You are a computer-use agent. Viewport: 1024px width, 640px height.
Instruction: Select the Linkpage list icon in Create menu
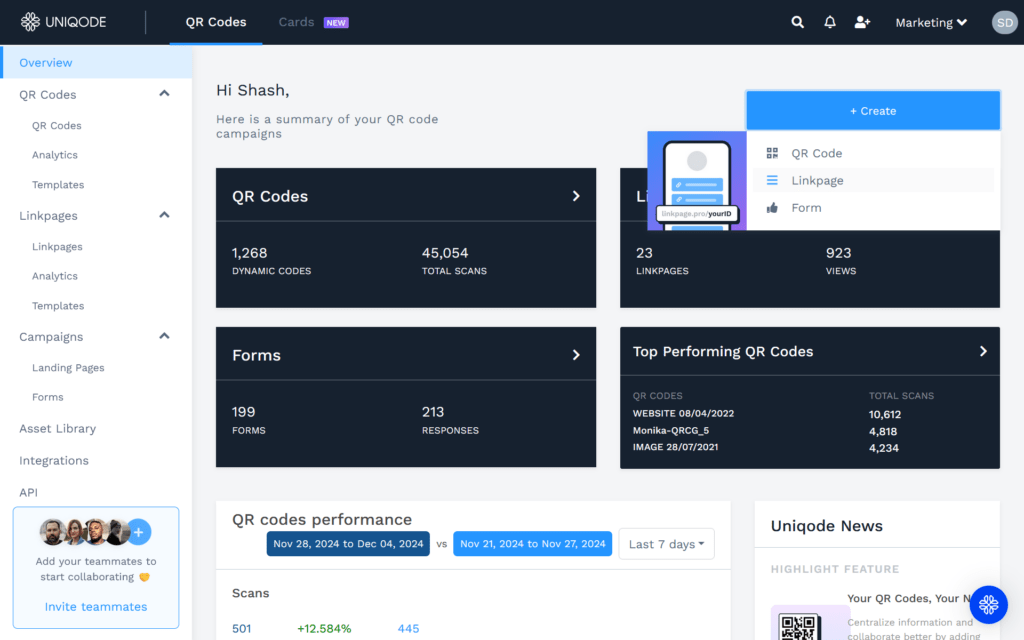[x=771, y=180]
